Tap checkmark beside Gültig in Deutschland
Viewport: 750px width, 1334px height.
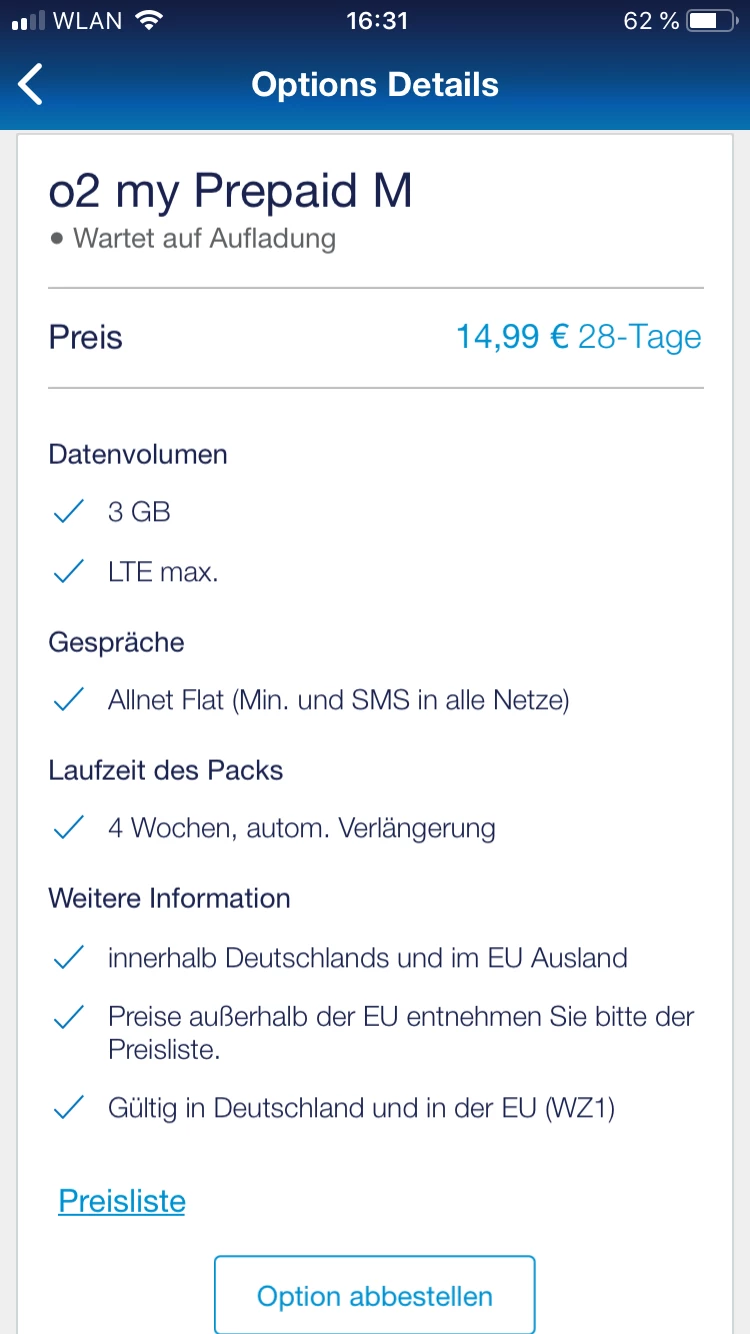pyautogui.click(x=68, y=1108)
